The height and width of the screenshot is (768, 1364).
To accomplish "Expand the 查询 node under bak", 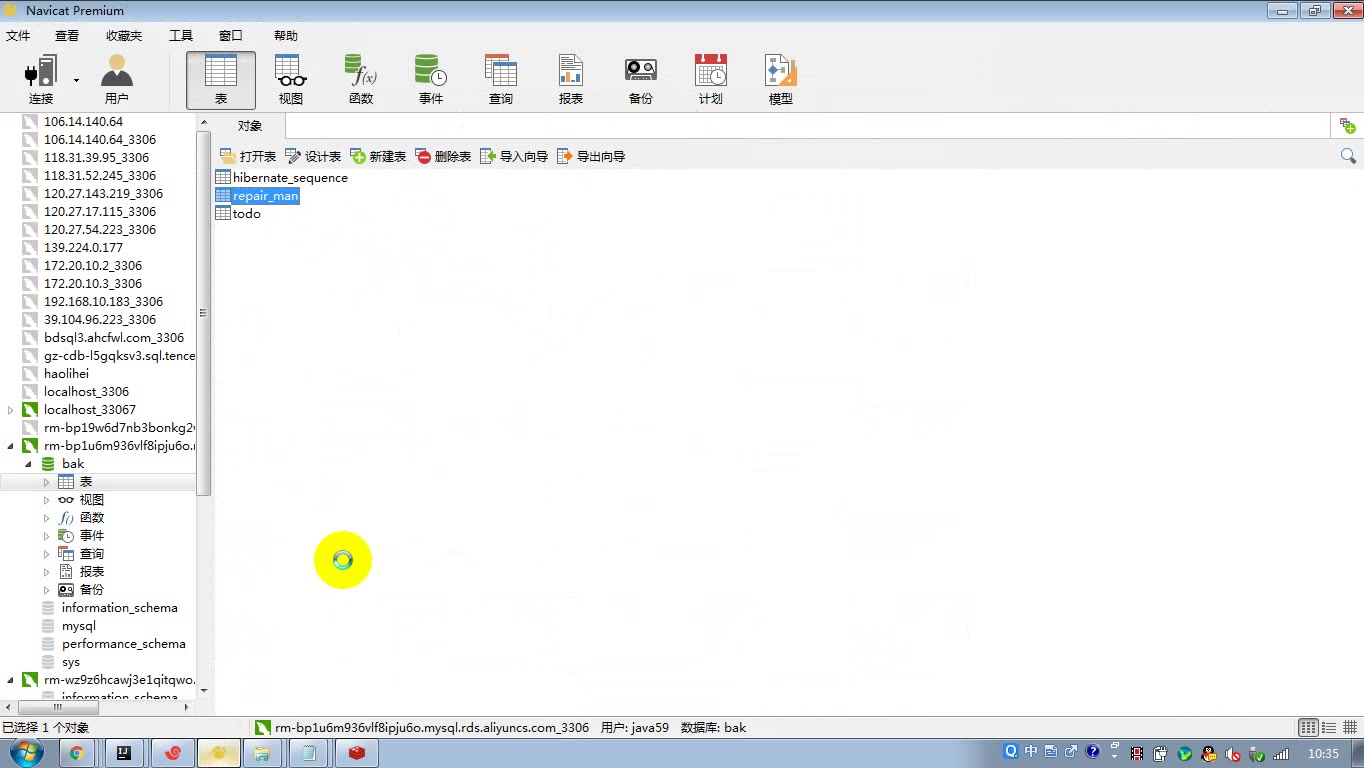I will (46, 554).
